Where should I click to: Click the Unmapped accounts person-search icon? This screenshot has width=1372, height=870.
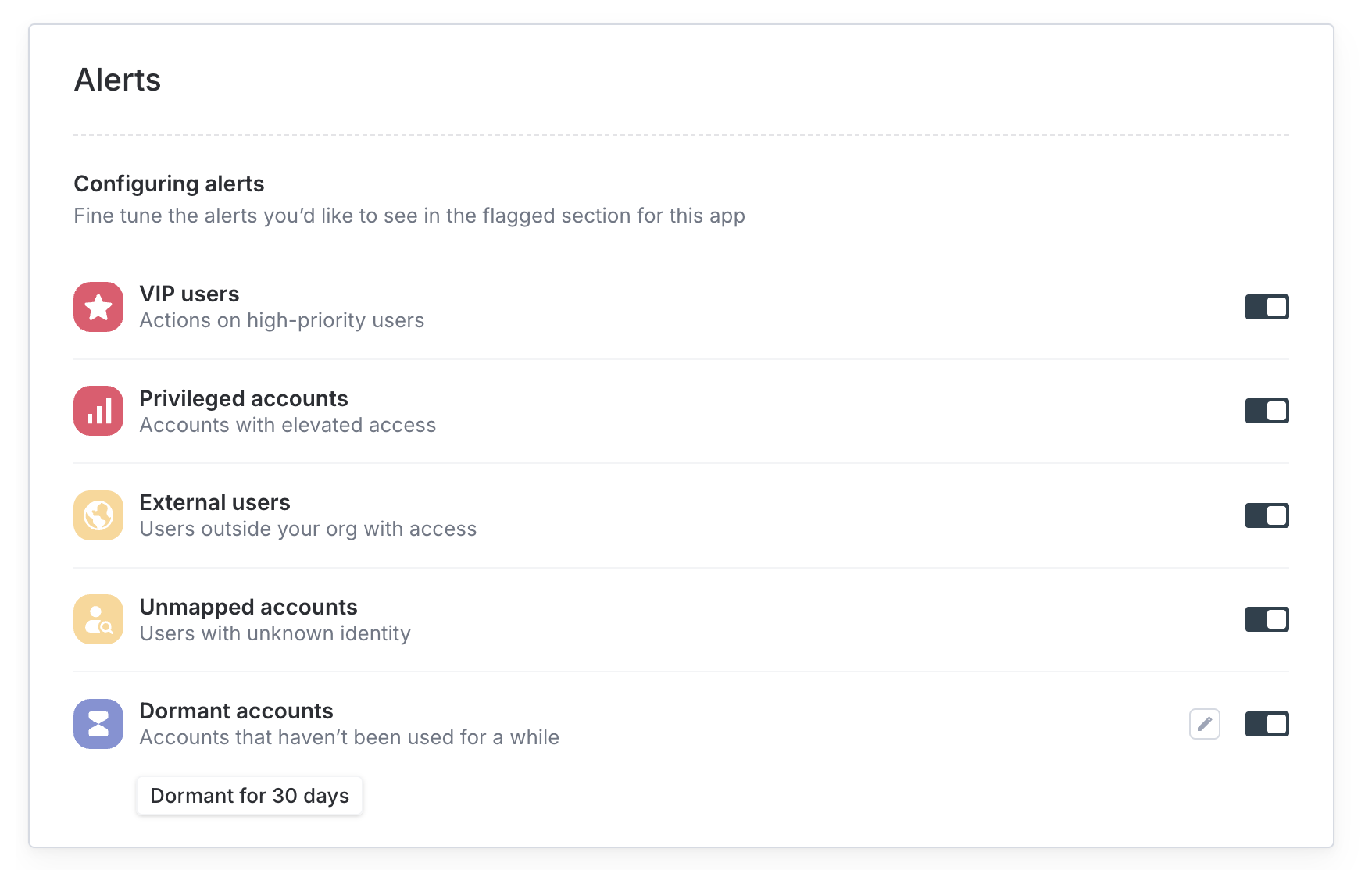coord(98,619)
